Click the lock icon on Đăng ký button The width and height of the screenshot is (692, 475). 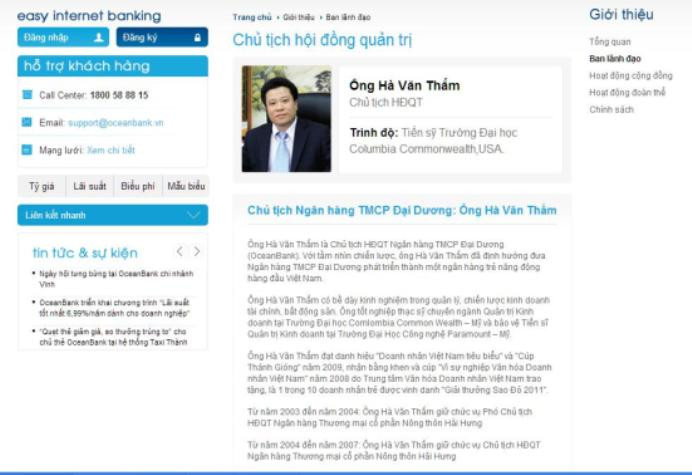click(197, 38)
